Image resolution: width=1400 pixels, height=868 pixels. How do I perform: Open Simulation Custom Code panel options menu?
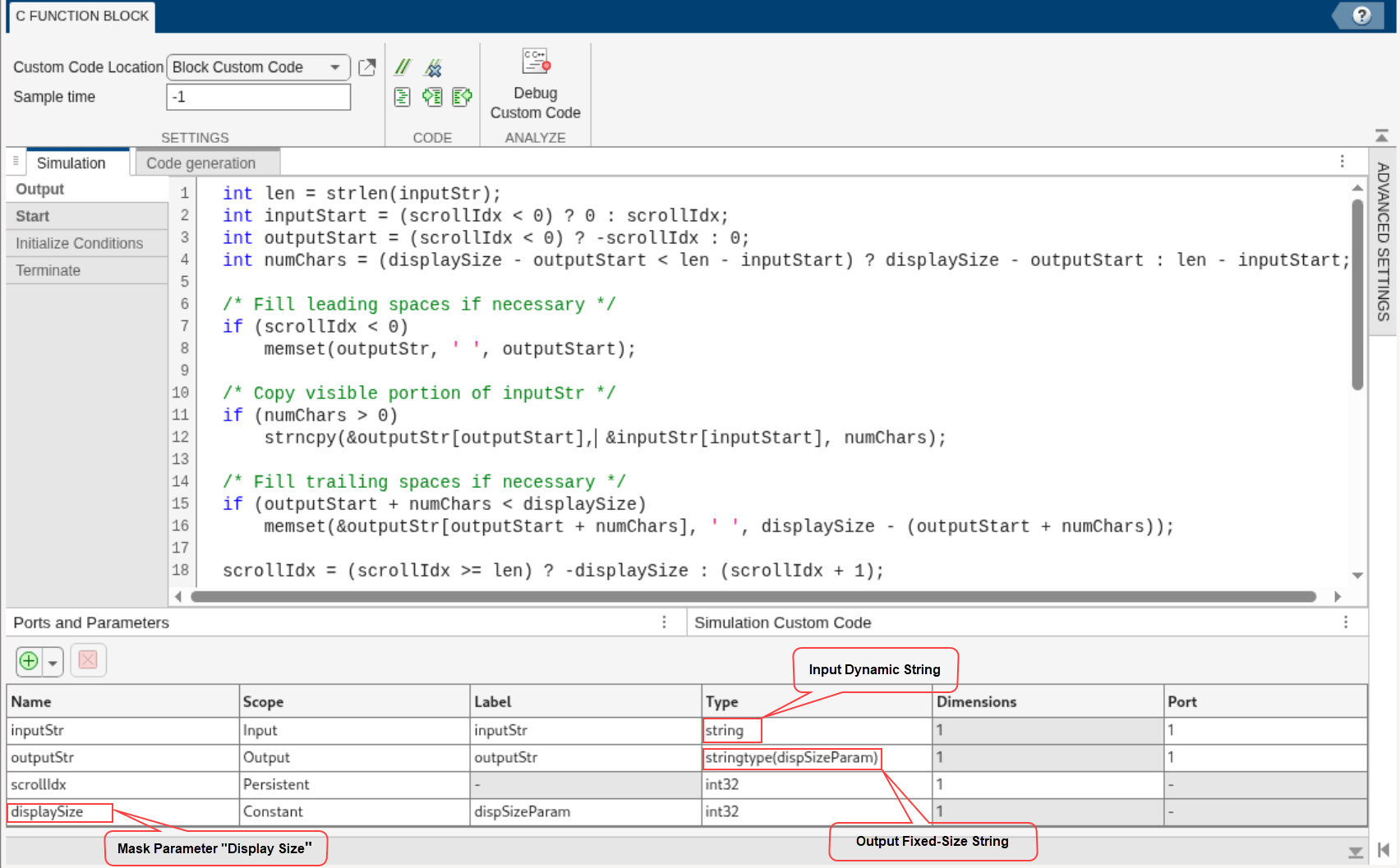point(1346,622)
